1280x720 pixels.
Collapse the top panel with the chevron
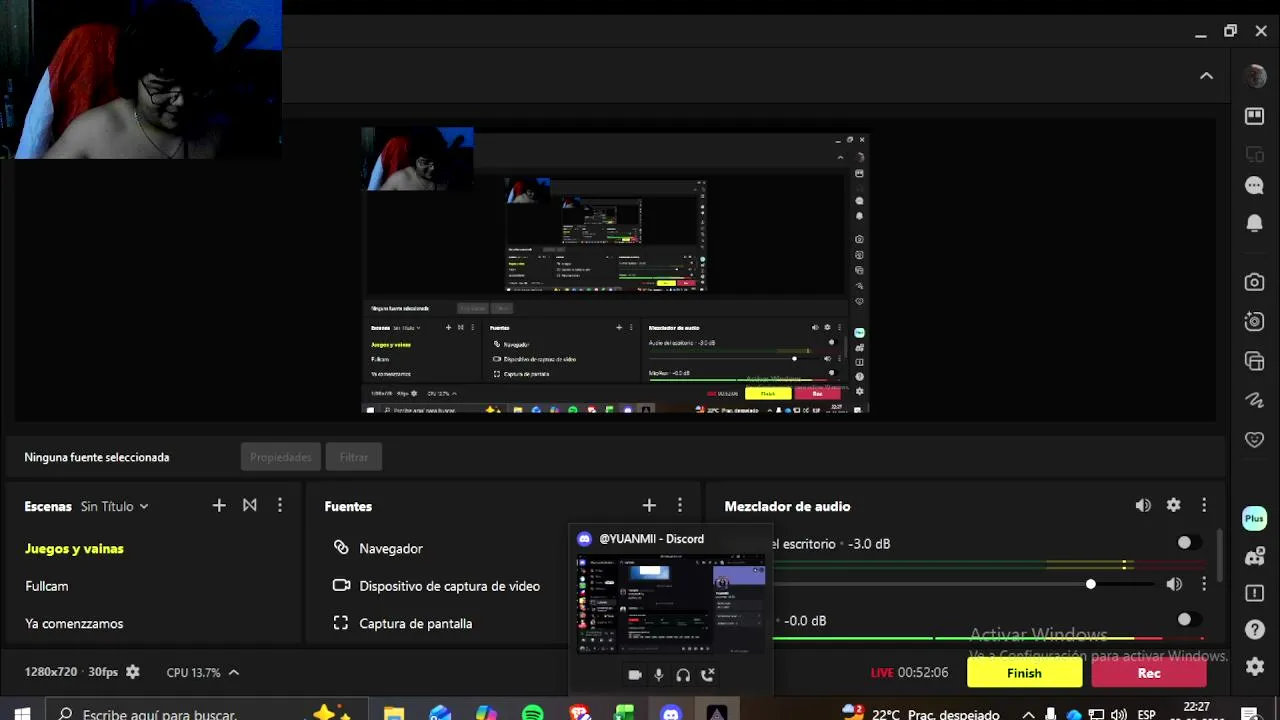[1206, 76]
